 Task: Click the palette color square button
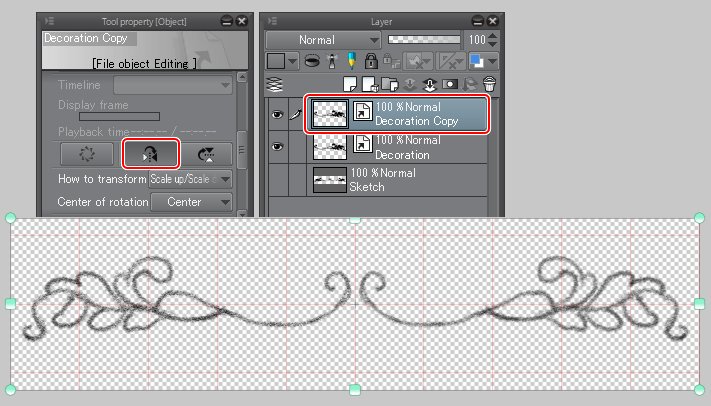(276, 61)
